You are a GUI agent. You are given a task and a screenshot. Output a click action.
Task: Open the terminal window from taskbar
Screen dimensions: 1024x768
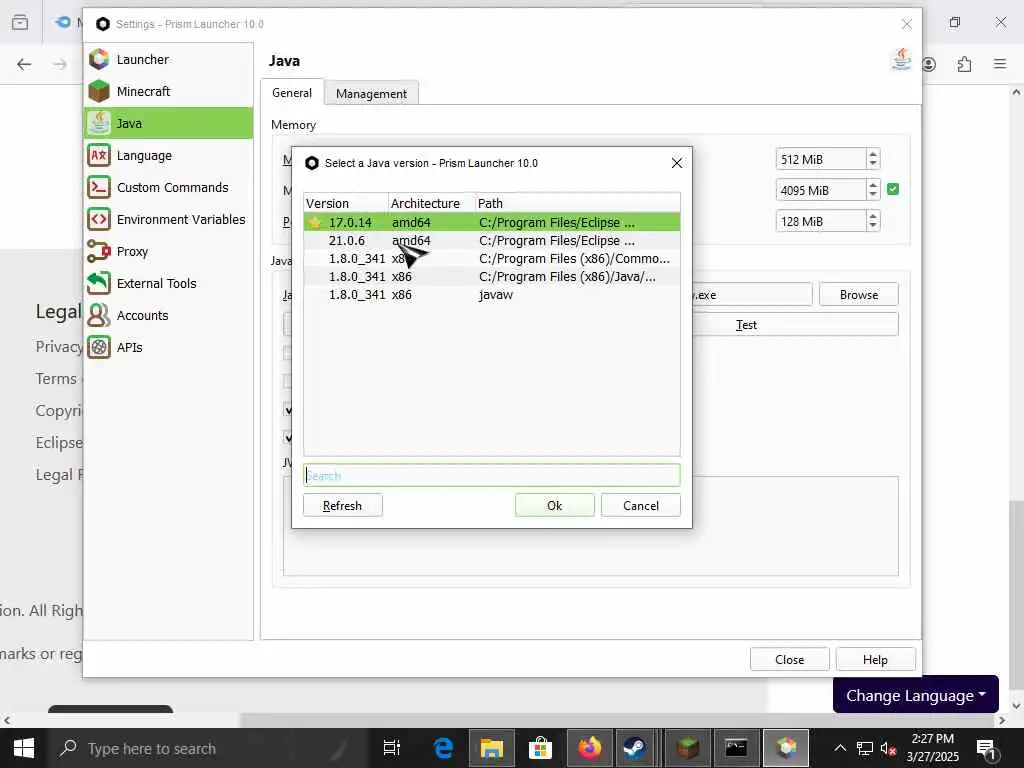pos(736,748)
